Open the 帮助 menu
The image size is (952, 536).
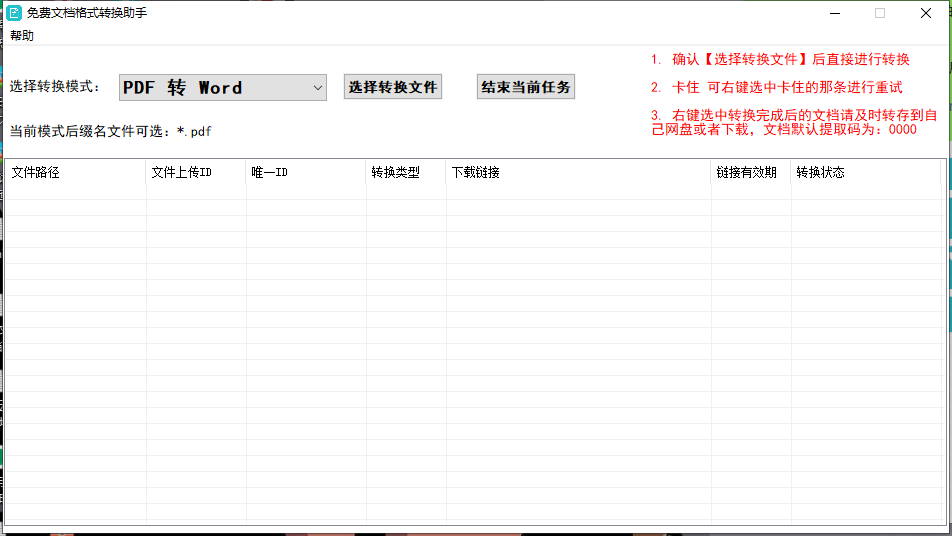[x=22, y=35]
